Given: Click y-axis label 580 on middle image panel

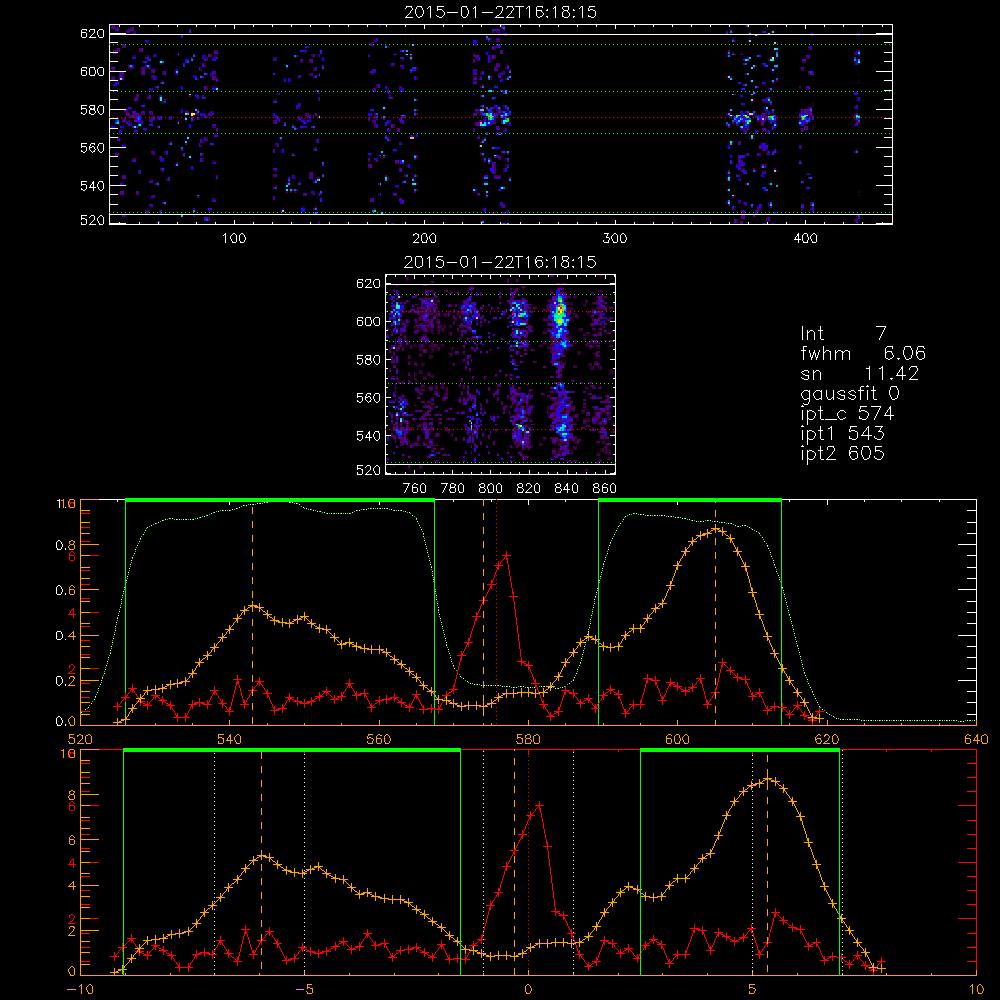Looking at the screenshot, I should click(368, 360).
